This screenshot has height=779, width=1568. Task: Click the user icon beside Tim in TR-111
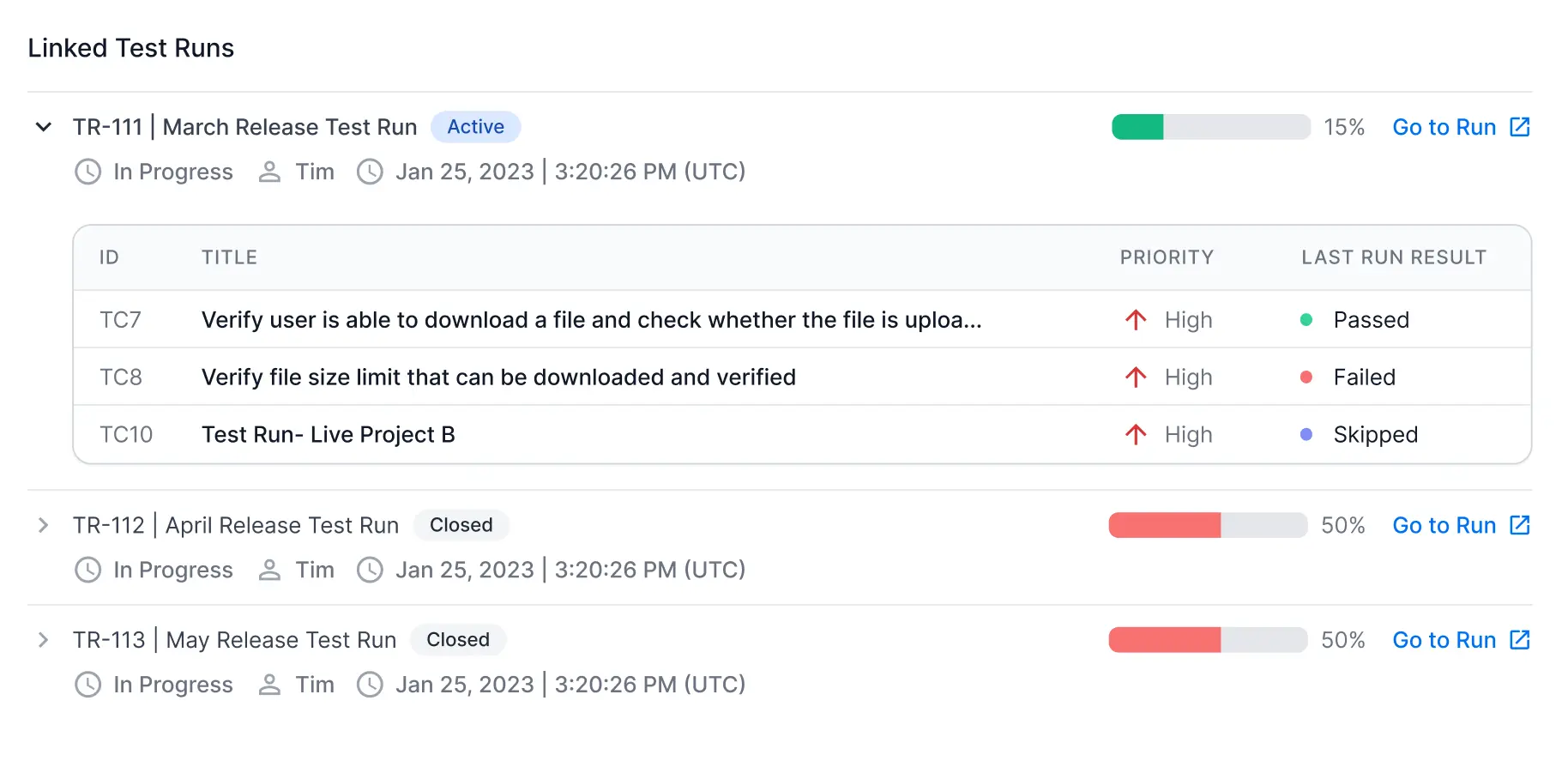click(269, 172)
